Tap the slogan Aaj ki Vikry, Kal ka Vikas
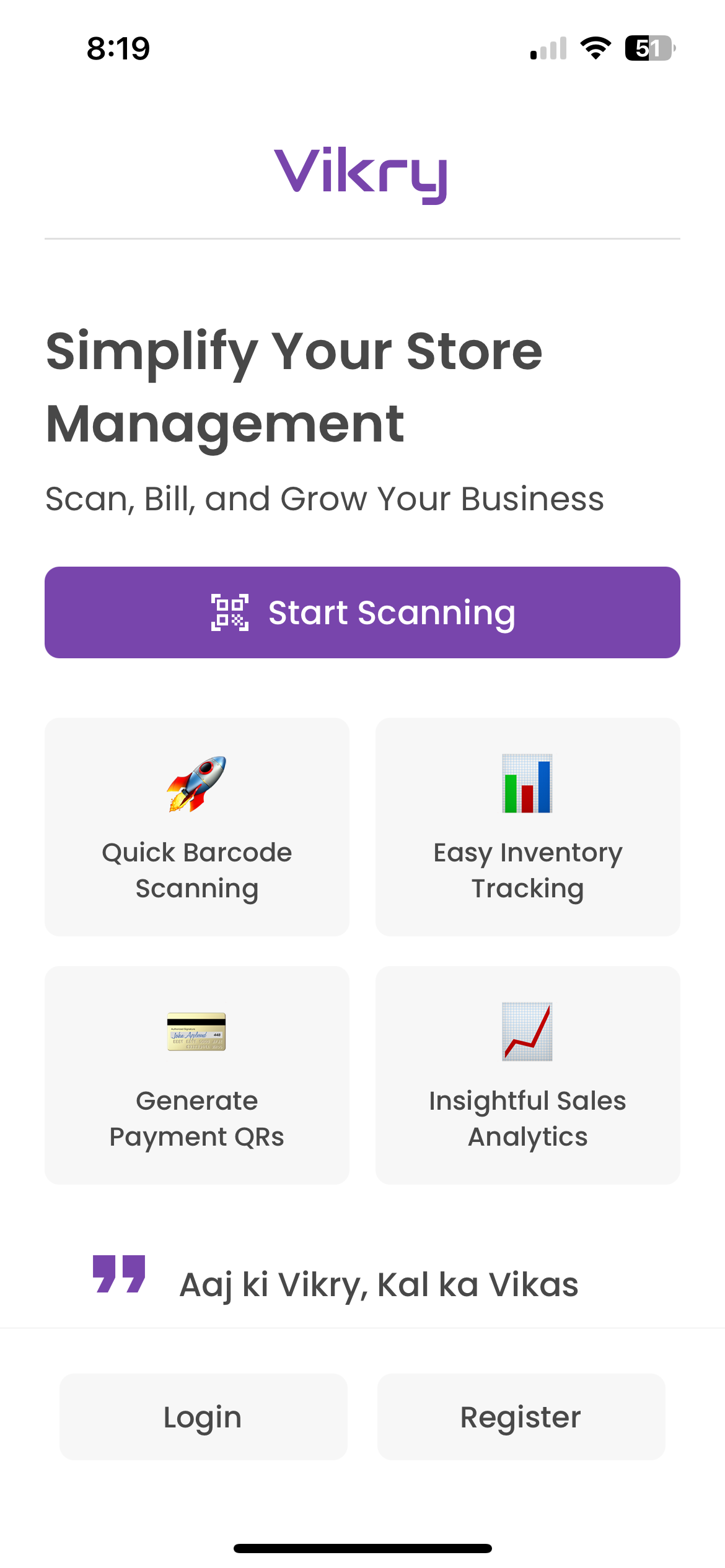Viewport: 725px width, 1568px height. (379, 1284)
